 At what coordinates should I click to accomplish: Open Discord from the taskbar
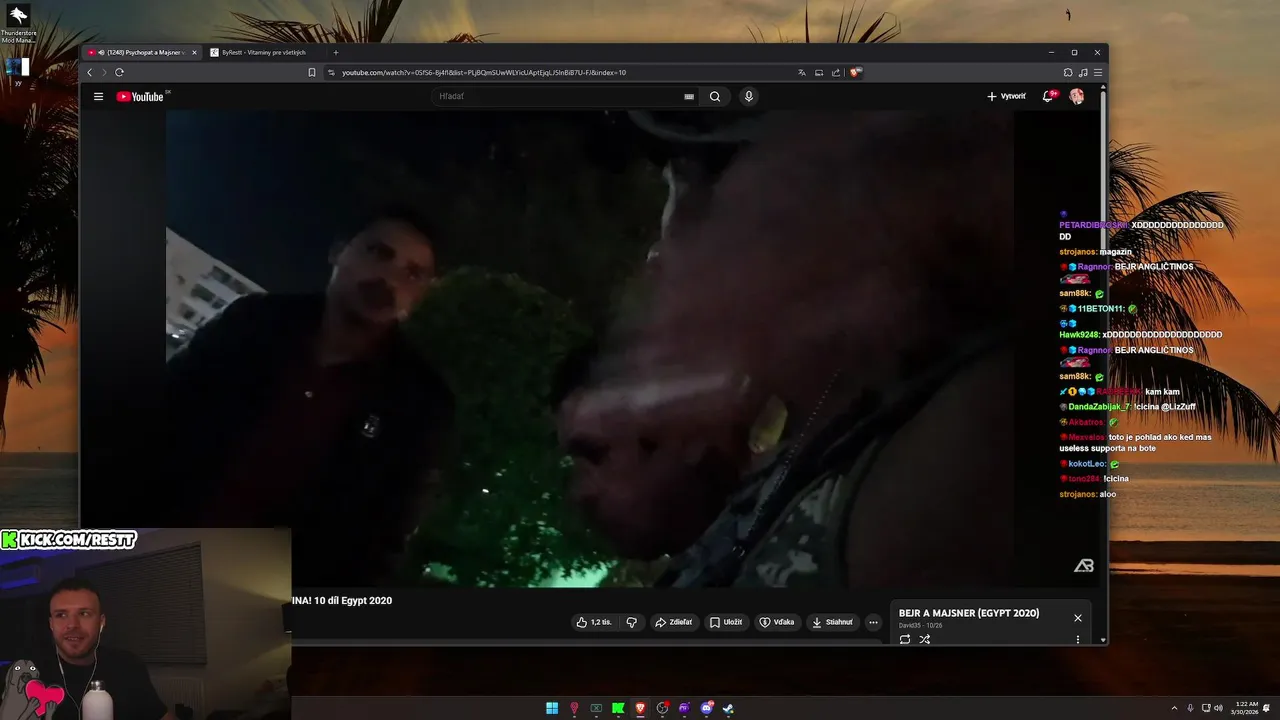[707, 708]
